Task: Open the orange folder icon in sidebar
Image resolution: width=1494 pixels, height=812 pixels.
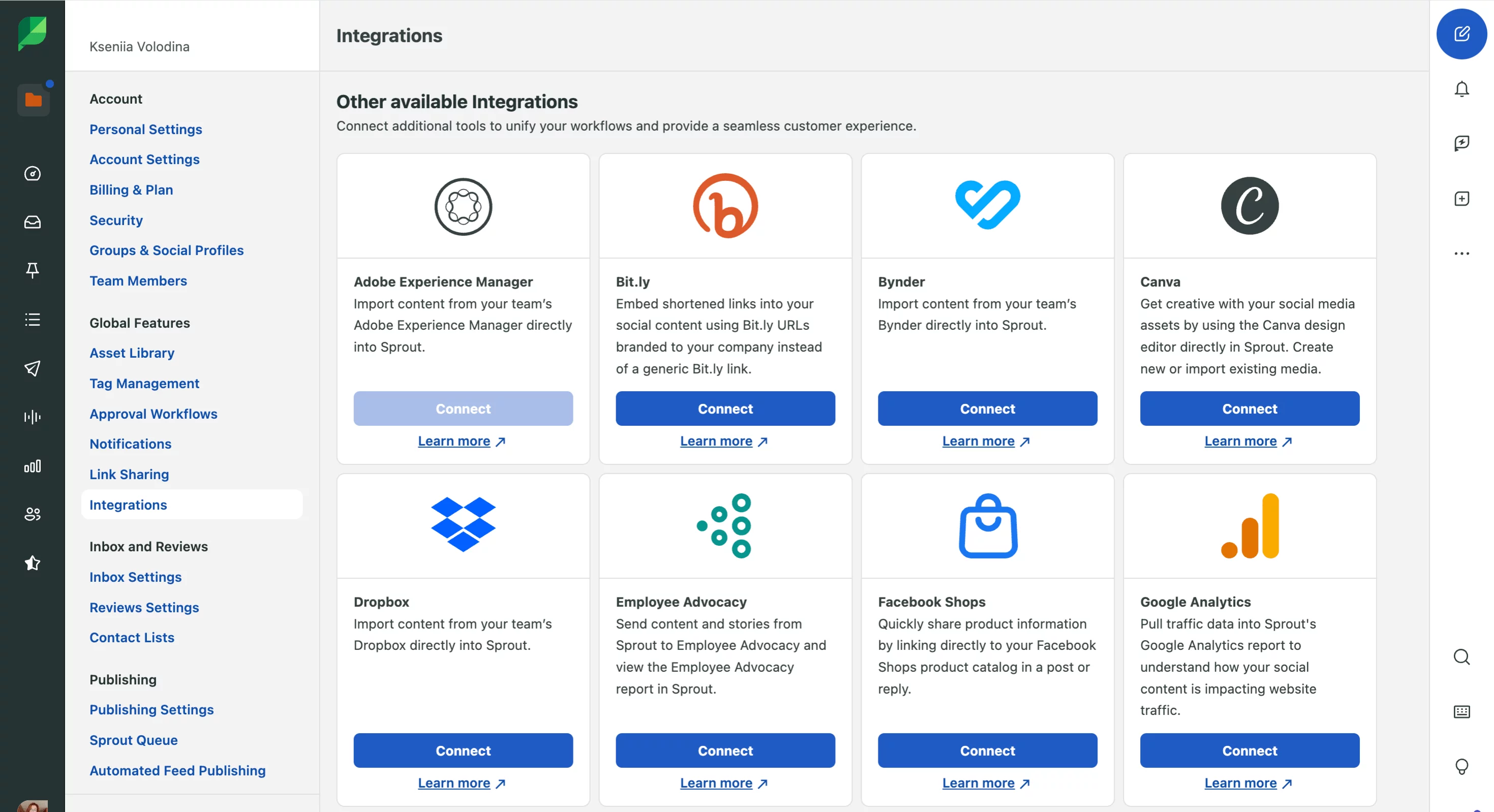Action: coord(33,100)
